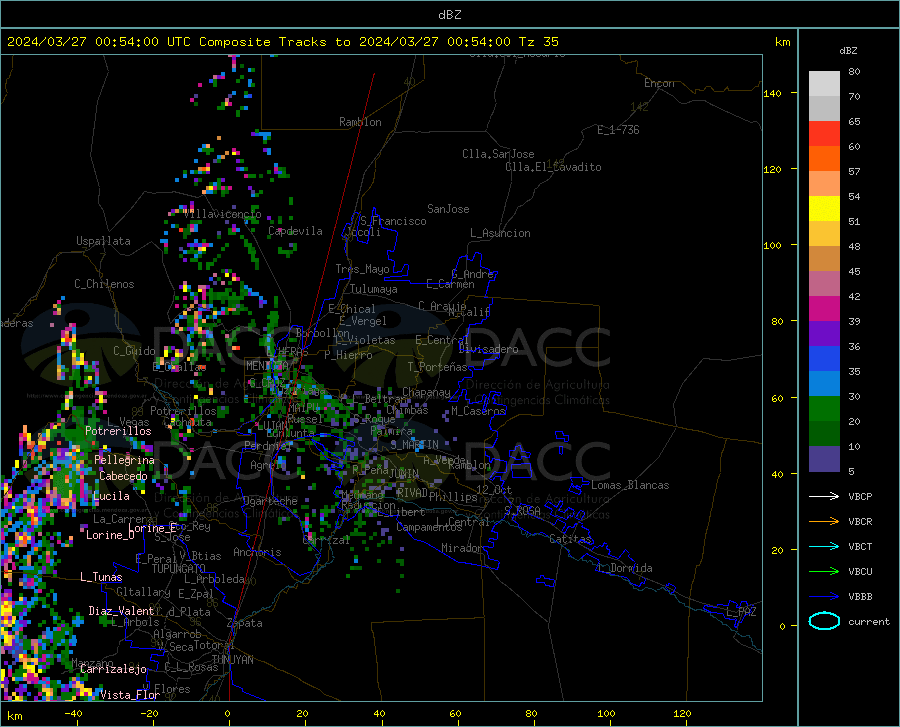Click the 'L_Tunas' map label
Viewport: 900px width, 727px height.
point(101,577)
